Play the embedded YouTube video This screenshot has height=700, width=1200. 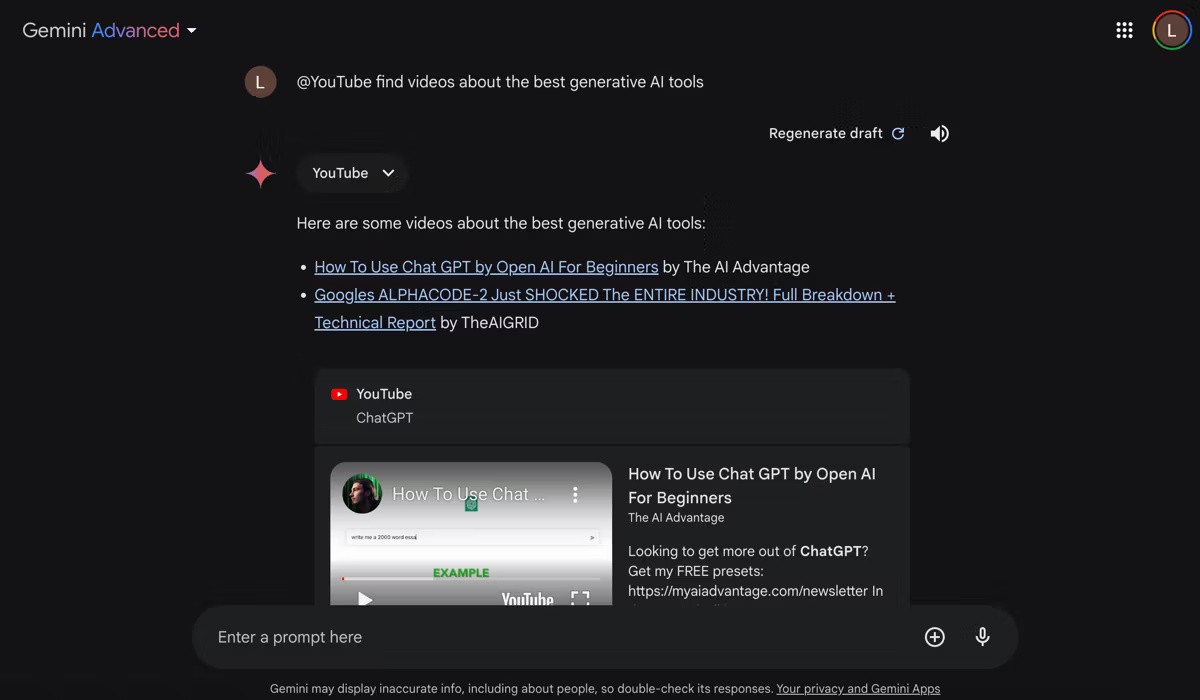click(x=365, y=599)
